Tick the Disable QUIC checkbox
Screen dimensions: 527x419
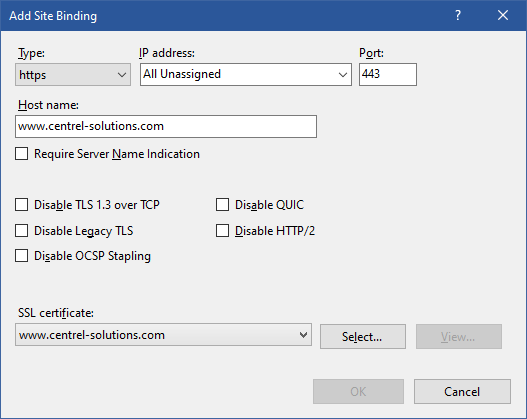(x=222, y=205)
